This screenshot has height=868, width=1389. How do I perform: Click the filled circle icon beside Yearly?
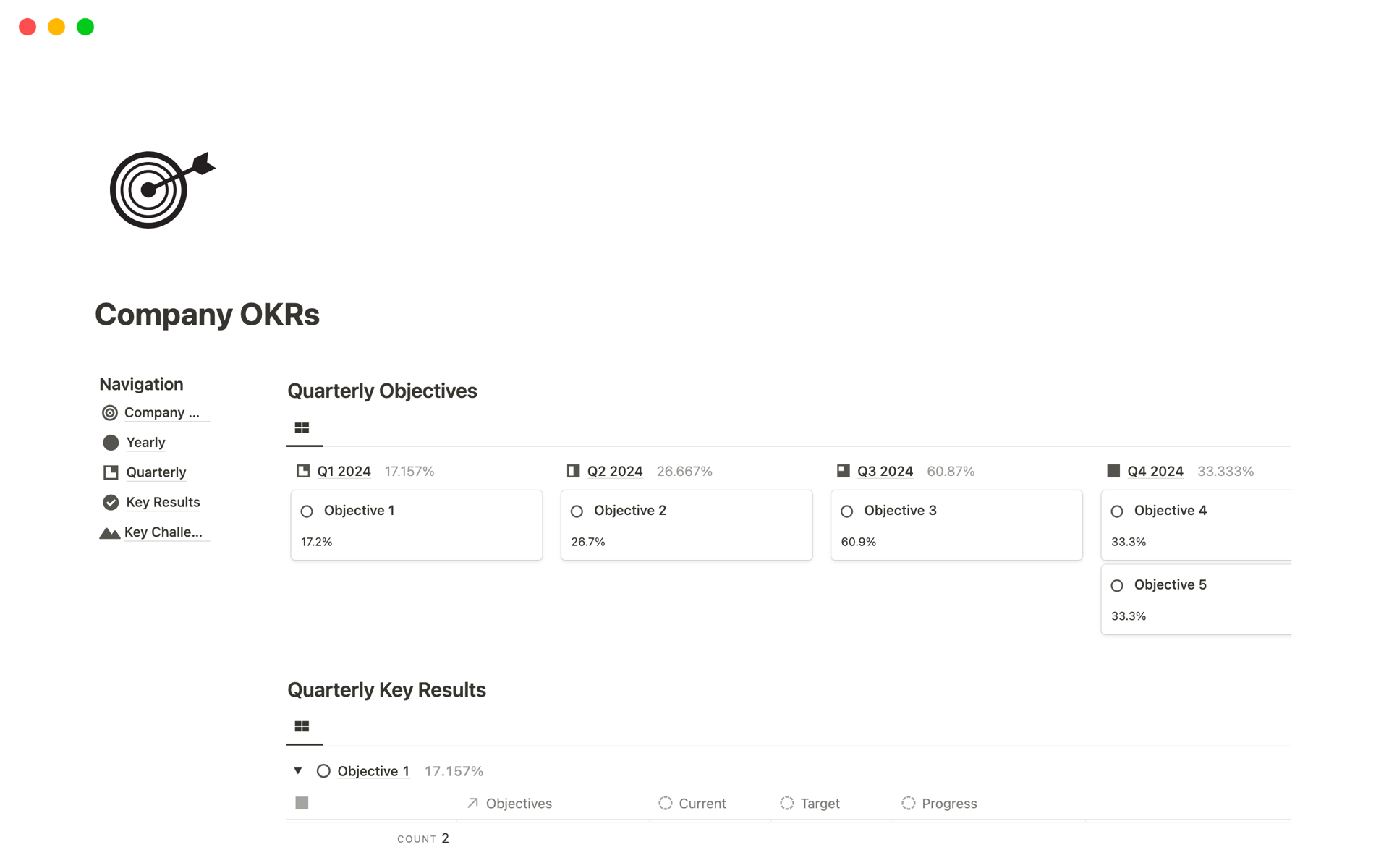coord(111,443)
